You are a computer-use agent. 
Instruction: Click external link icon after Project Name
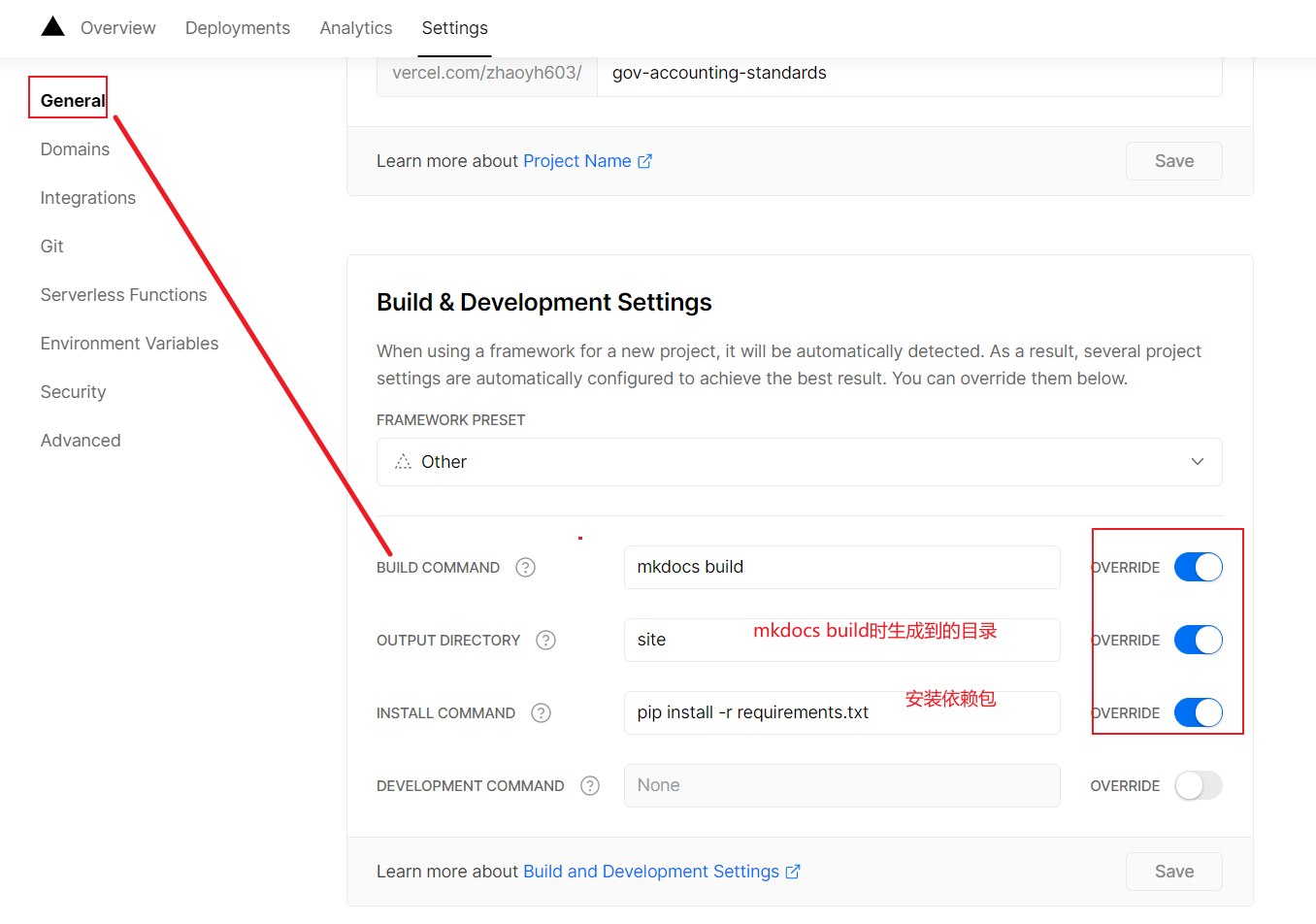point(644,161)
